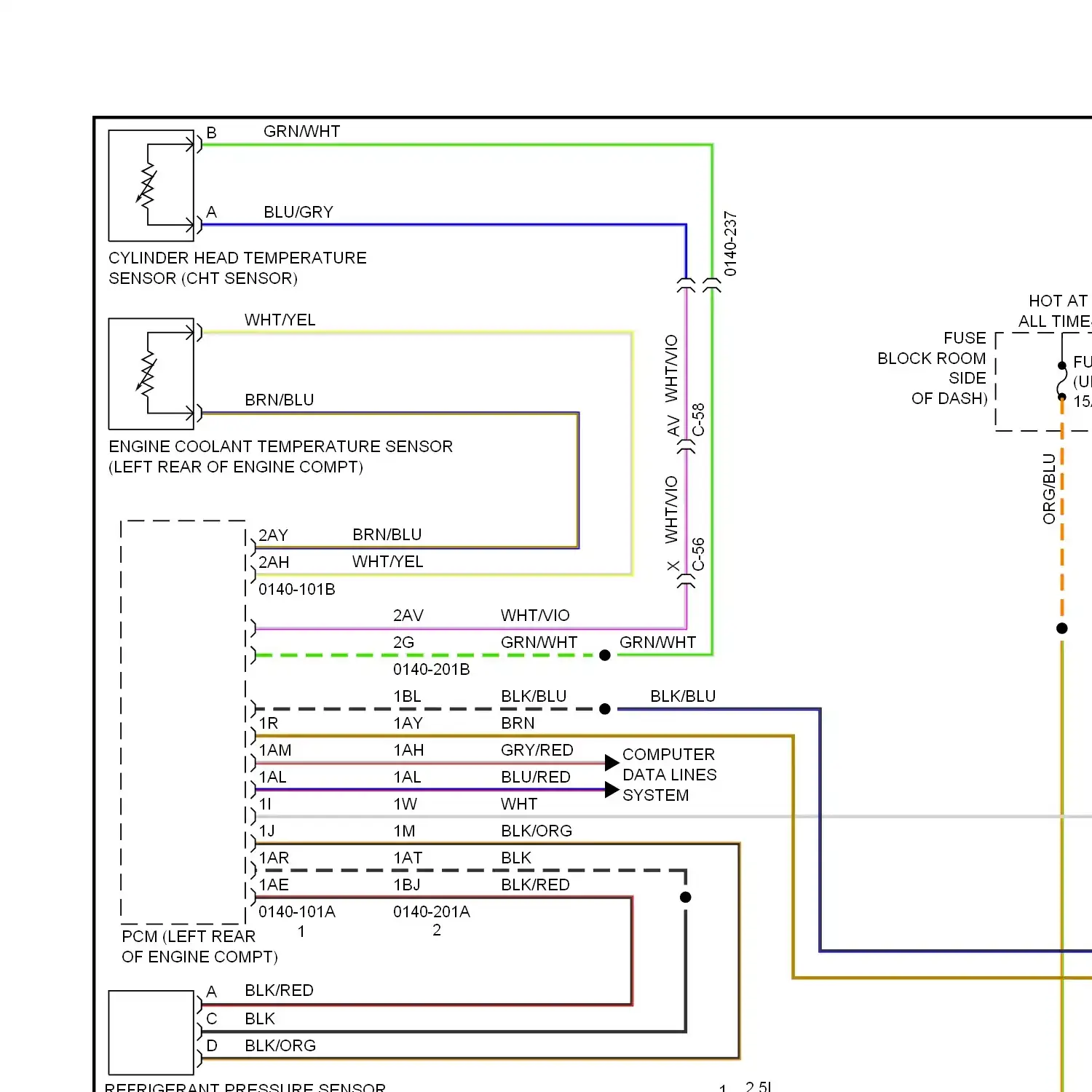Click the BLU/GRY wire label
The image size is (1092, 1092).
(x=298, y=212)
